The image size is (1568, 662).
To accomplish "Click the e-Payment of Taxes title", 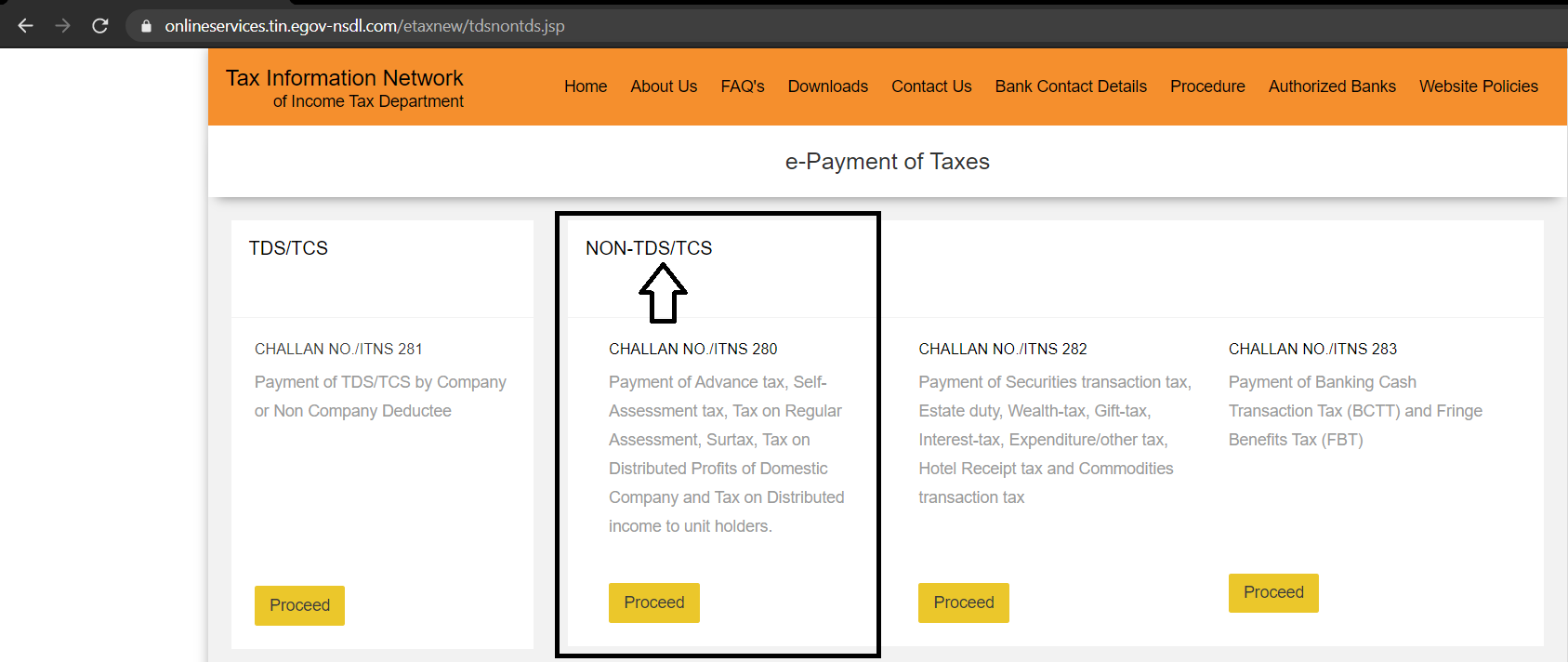I will (888, 162).
